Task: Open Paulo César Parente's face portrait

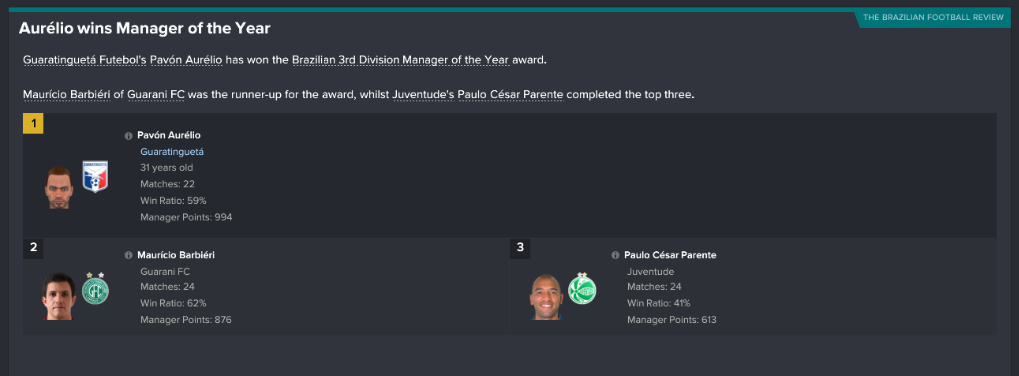Action: pyautogui.click(x=545, y=297)
